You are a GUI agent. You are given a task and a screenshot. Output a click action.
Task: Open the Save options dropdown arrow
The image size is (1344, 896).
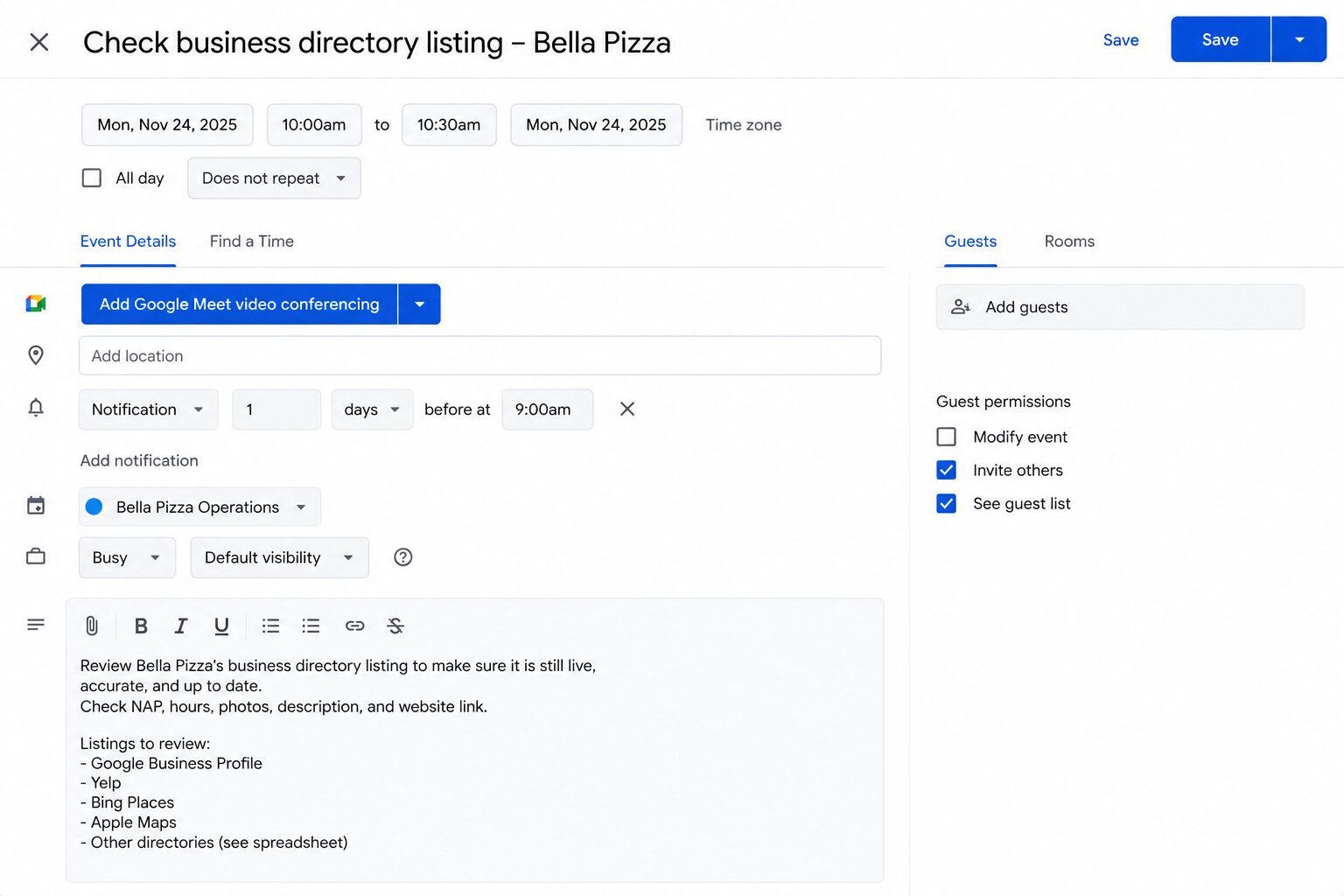[1299, 39]
